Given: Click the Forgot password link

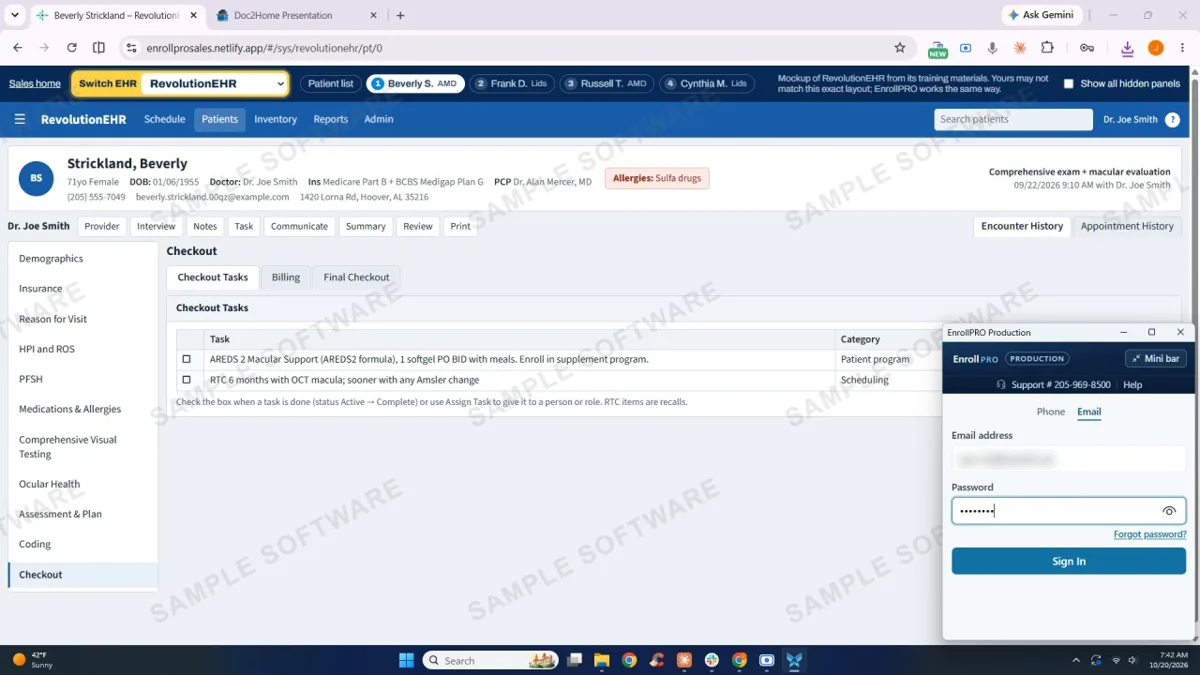Looking at the screenshot, I should [x=1150, y=535].
